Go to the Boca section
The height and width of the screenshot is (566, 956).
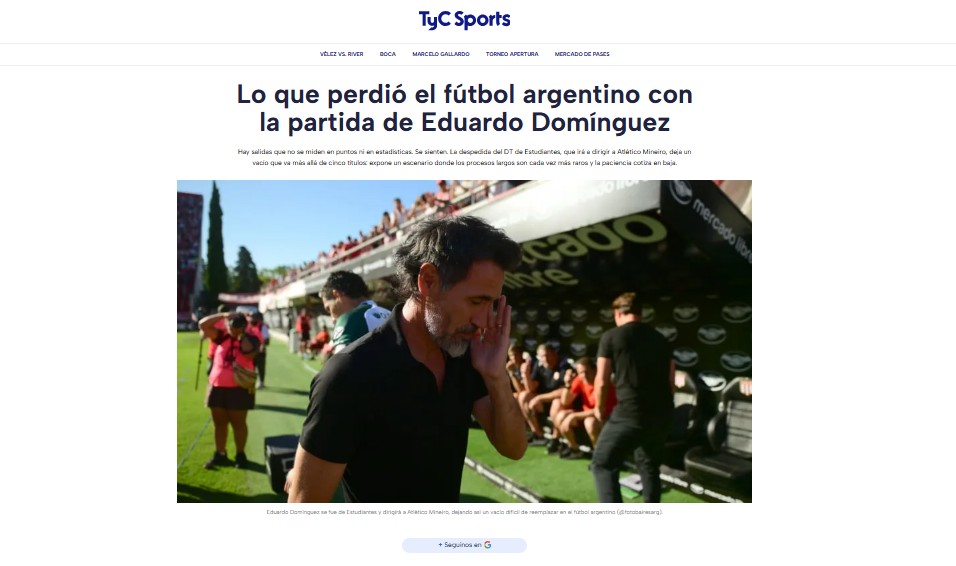coord(388,54)
